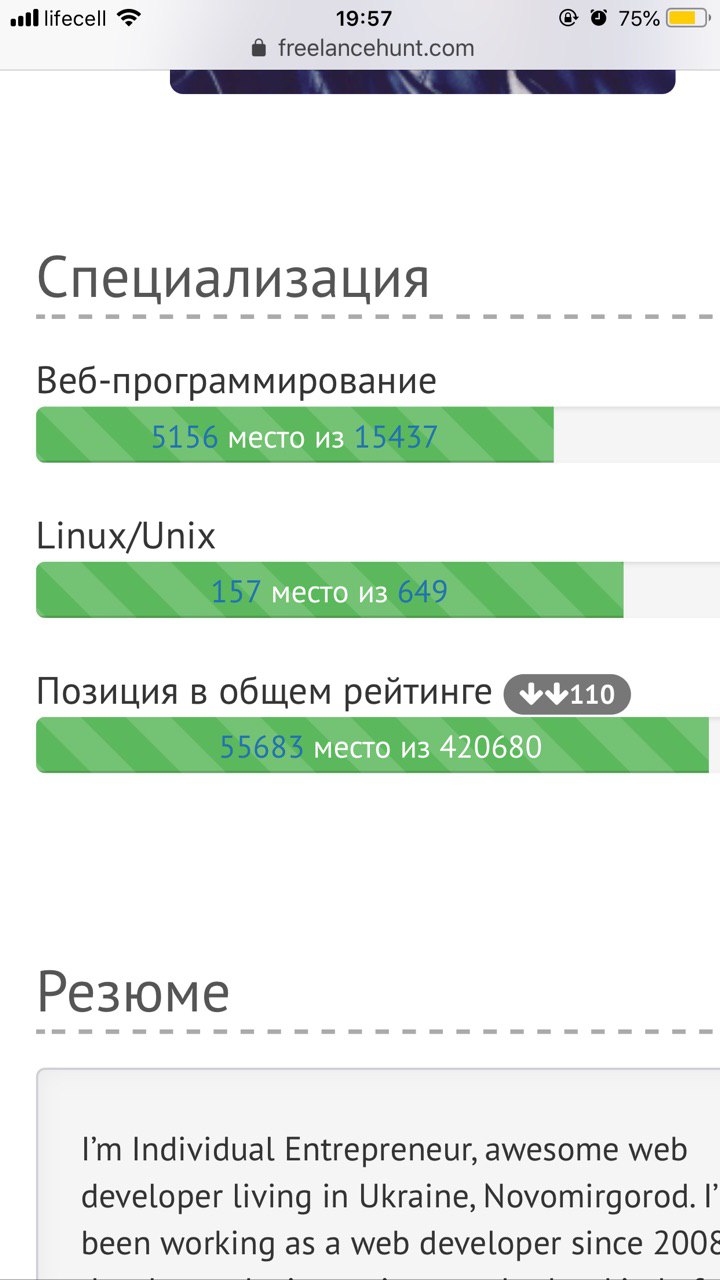
Task: Tap the padlock icon beside freelancehunt.com
Action: 260,48
